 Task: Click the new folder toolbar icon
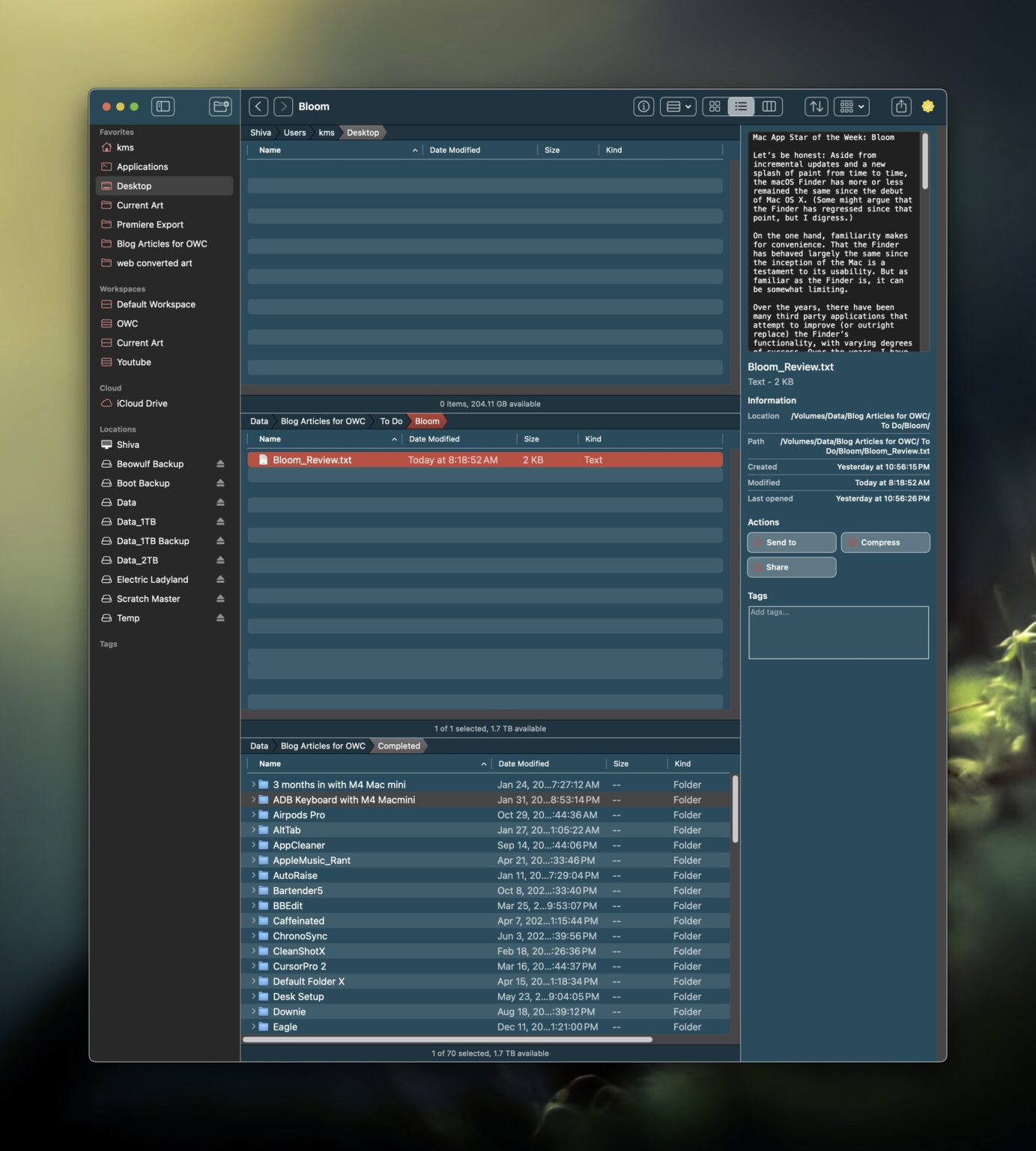(220, 106)
